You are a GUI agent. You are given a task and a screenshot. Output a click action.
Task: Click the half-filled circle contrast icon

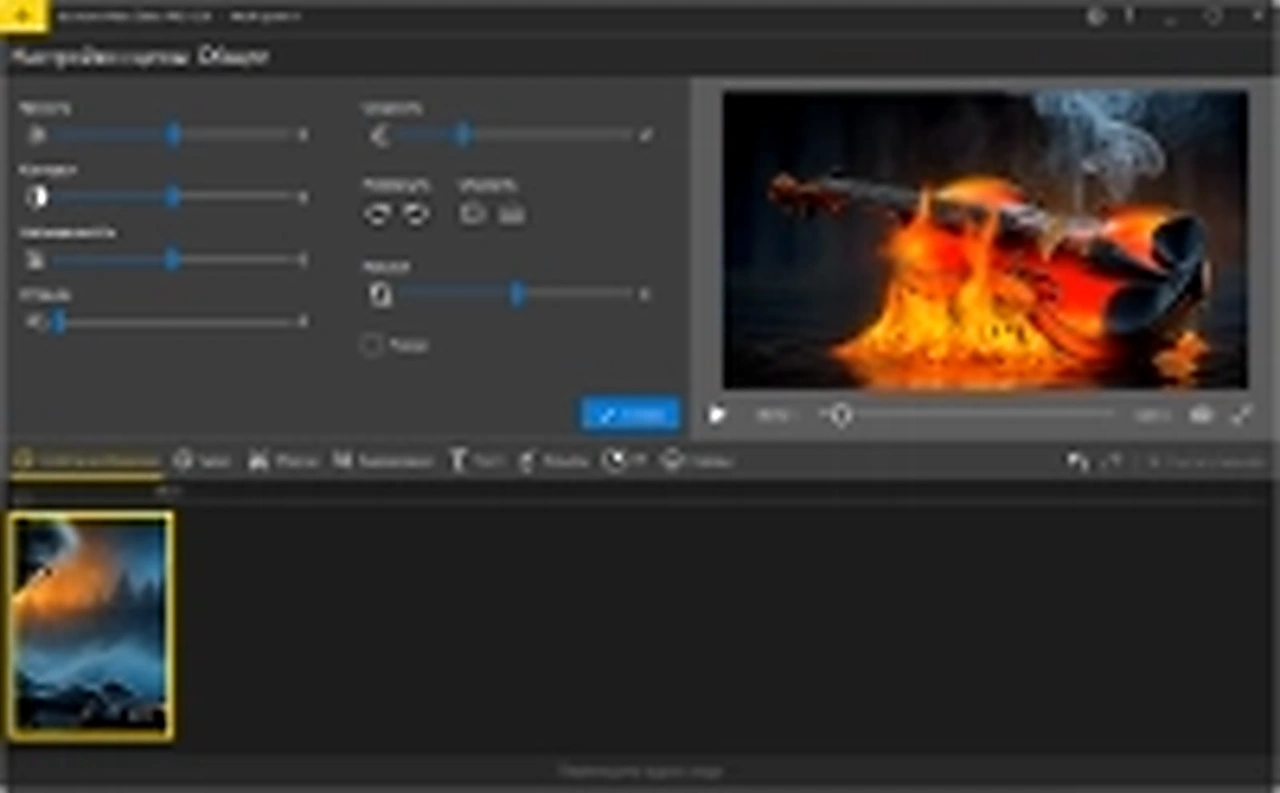pyautogui.click(x=36, y=197)
